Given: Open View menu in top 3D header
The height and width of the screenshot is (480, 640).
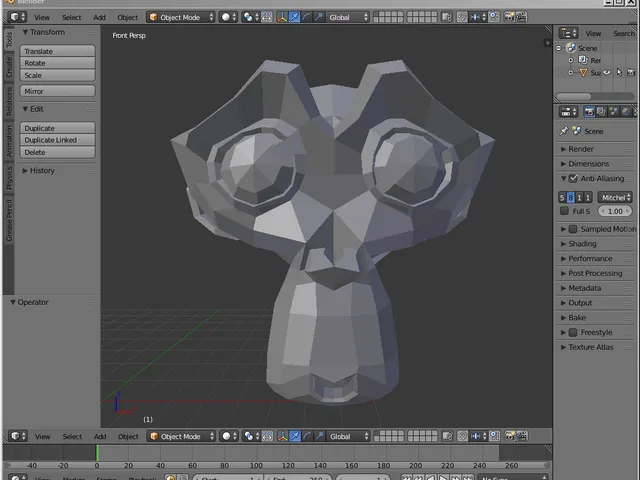Looking at the screenshot, I should click(42, 18).
